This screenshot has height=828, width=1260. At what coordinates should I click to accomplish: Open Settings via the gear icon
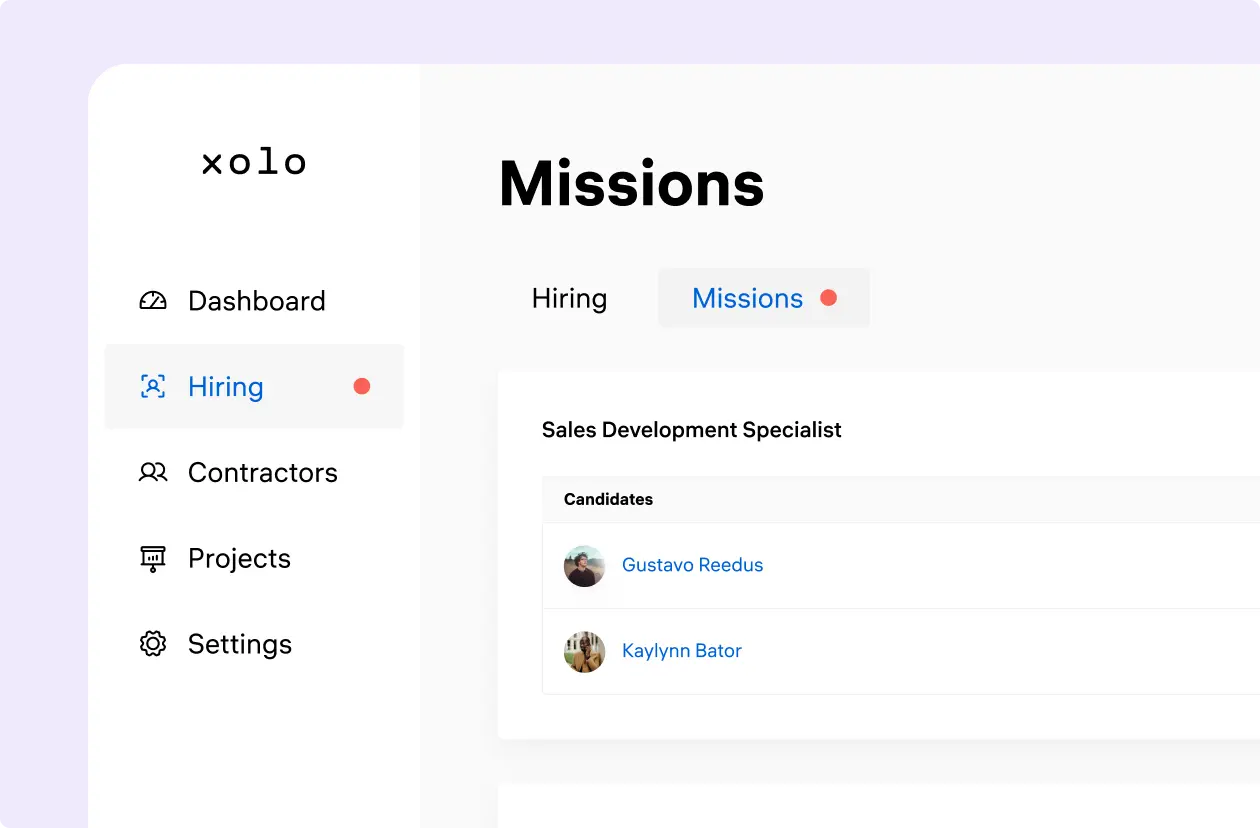pos(152,644)
